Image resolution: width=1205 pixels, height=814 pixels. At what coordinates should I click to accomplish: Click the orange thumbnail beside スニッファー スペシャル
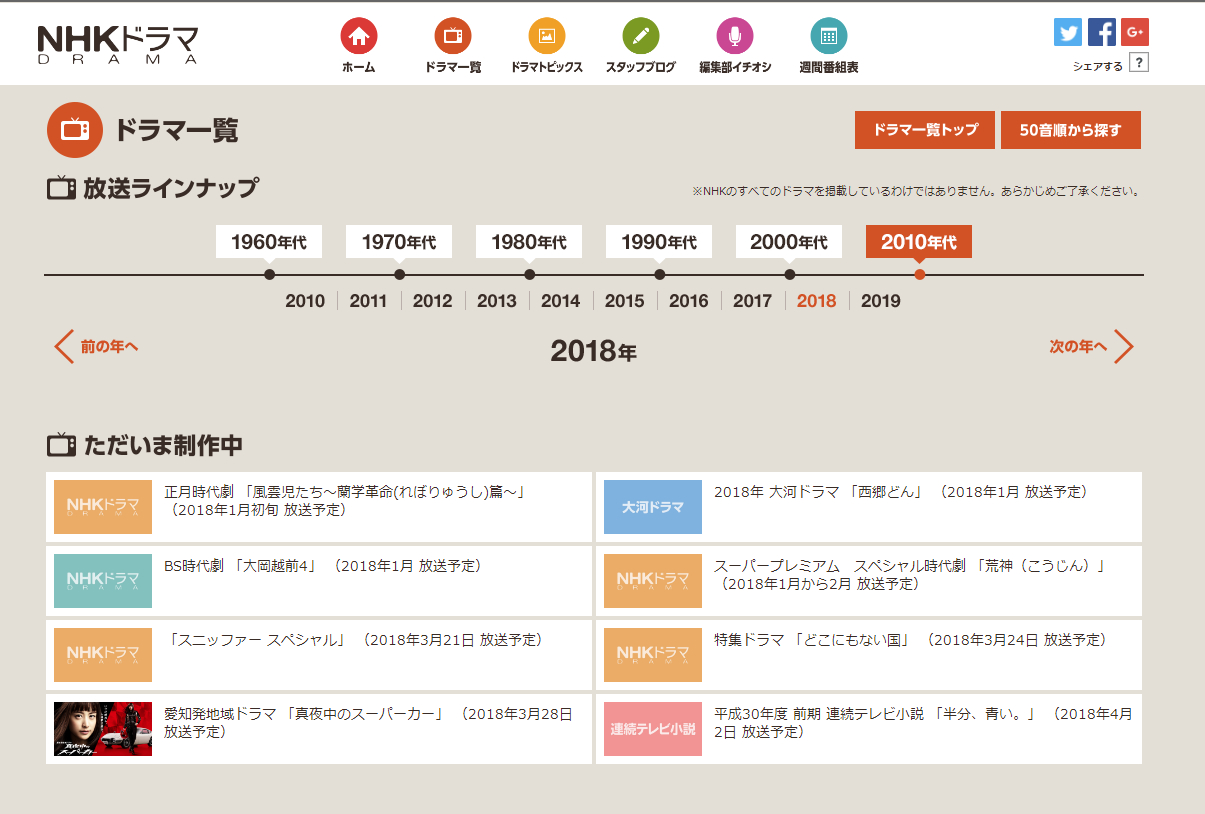[103, 655]
